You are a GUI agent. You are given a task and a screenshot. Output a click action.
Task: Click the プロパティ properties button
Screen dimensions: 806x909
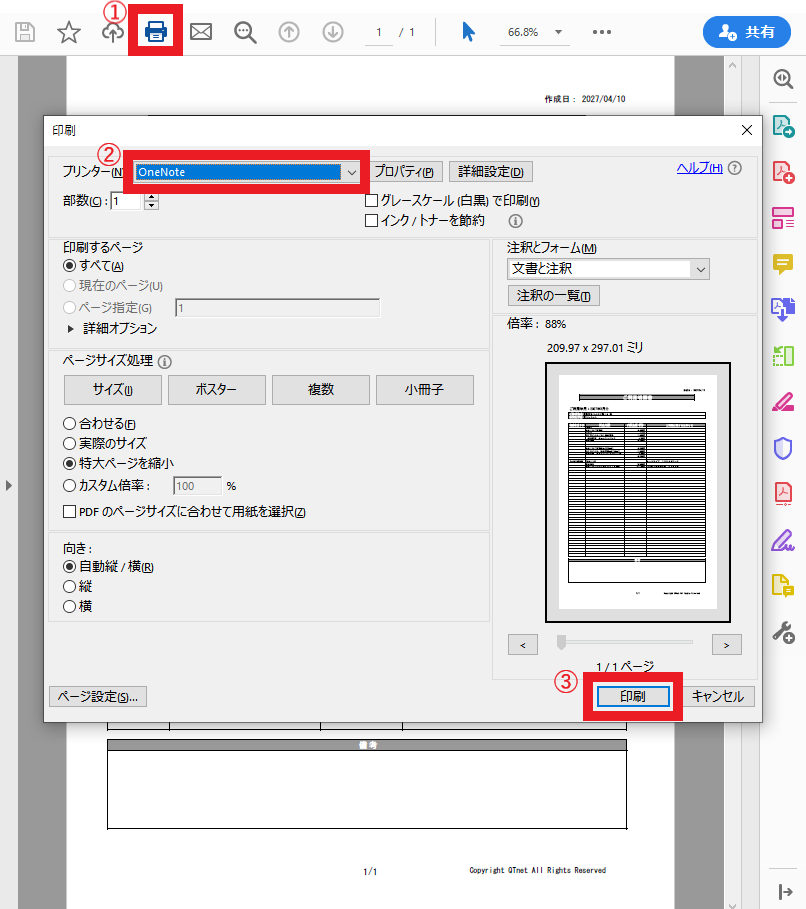click(404, 172)
